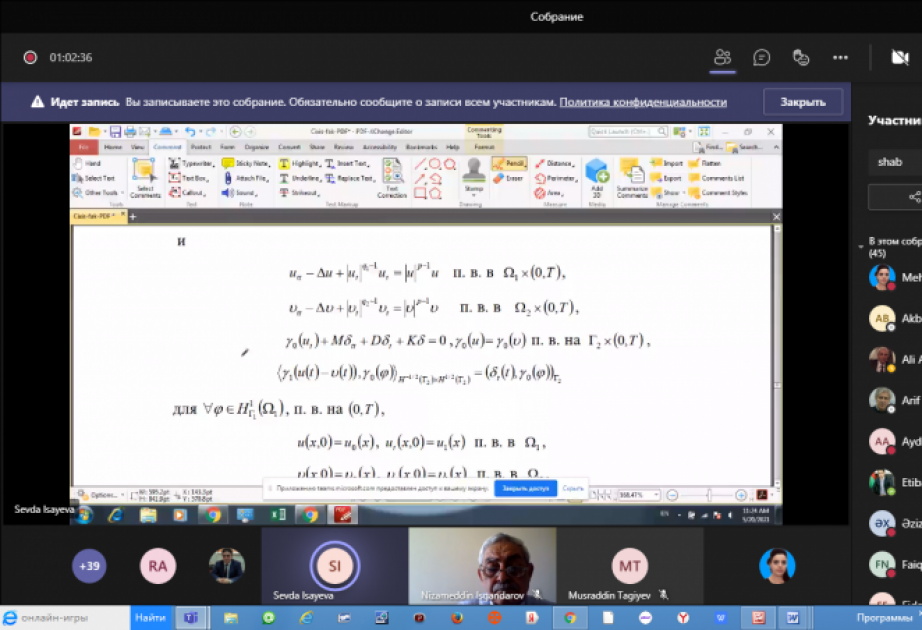
Task: Open the Home ribbon tab
Action: (x=113, y=147)
